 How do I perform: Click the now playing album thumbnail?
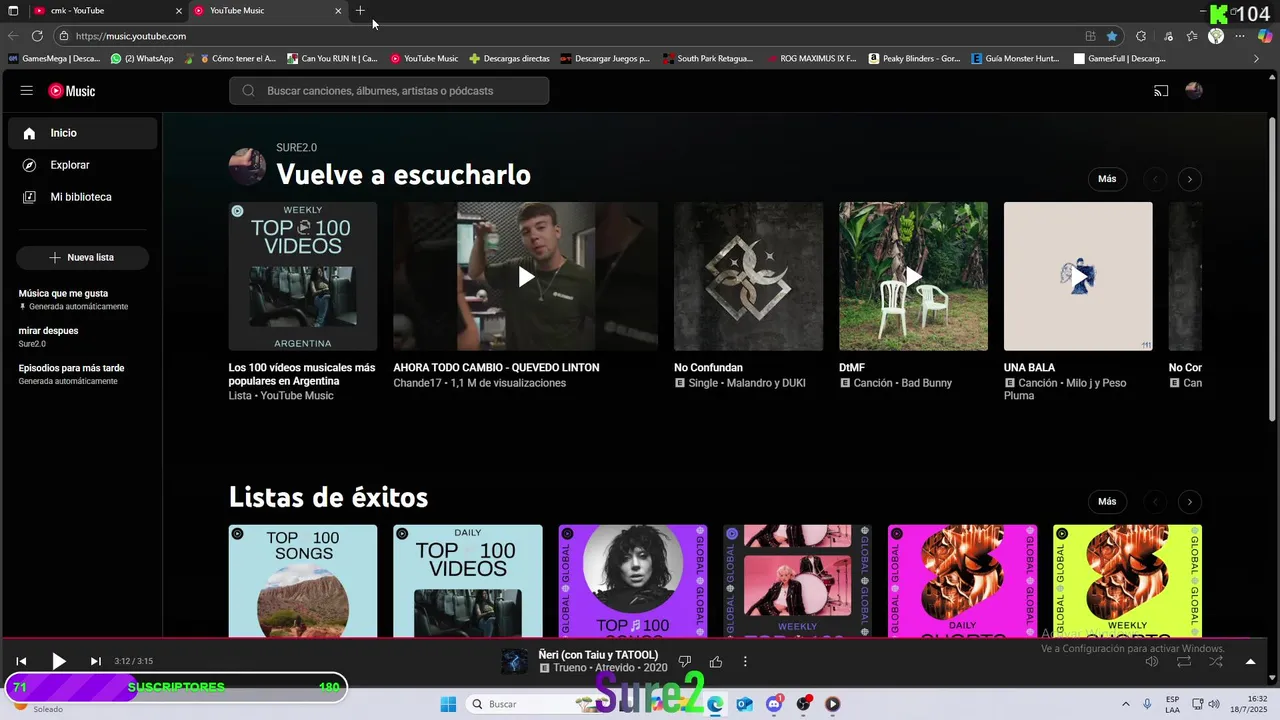(x=515, y=661)
